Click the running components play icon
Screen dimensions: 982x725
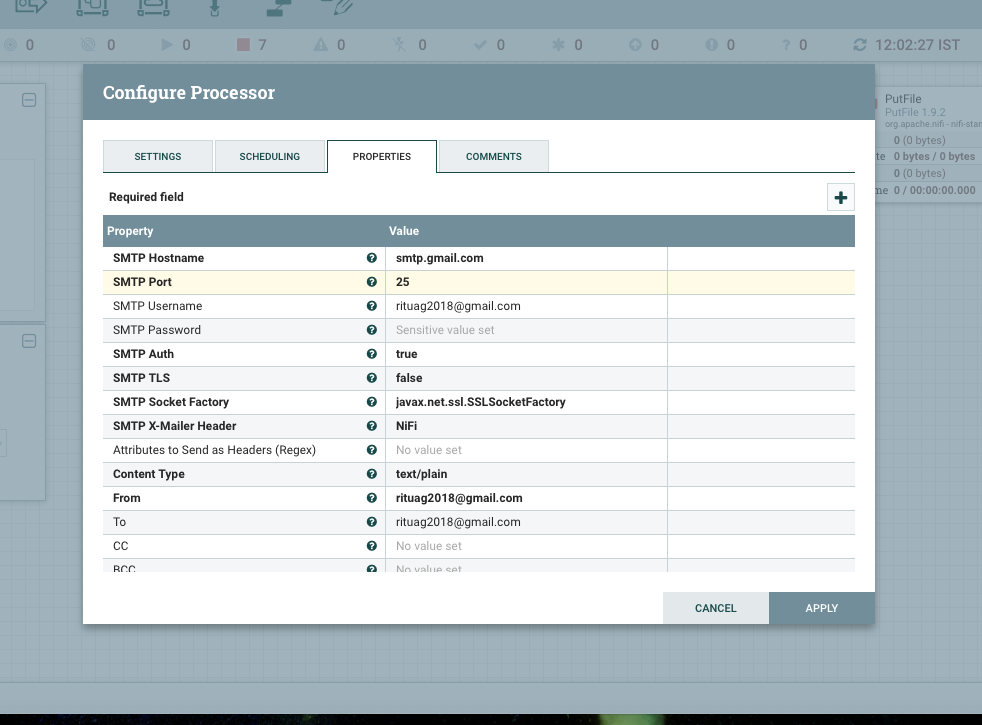tap(167, 44)
